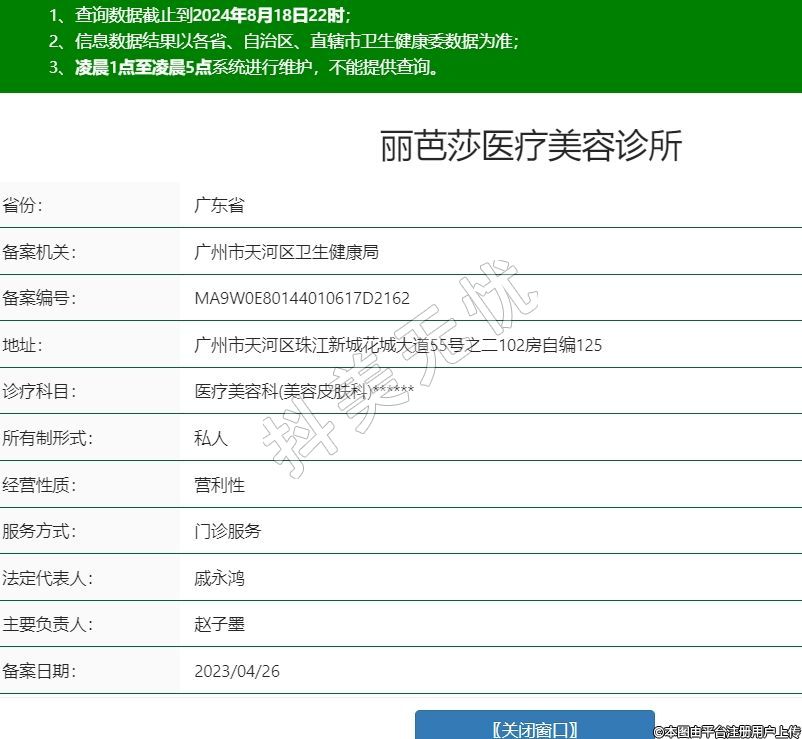Select the filing number MA9W0E80144010617D2162
The image size is (802, 739).
301,298
